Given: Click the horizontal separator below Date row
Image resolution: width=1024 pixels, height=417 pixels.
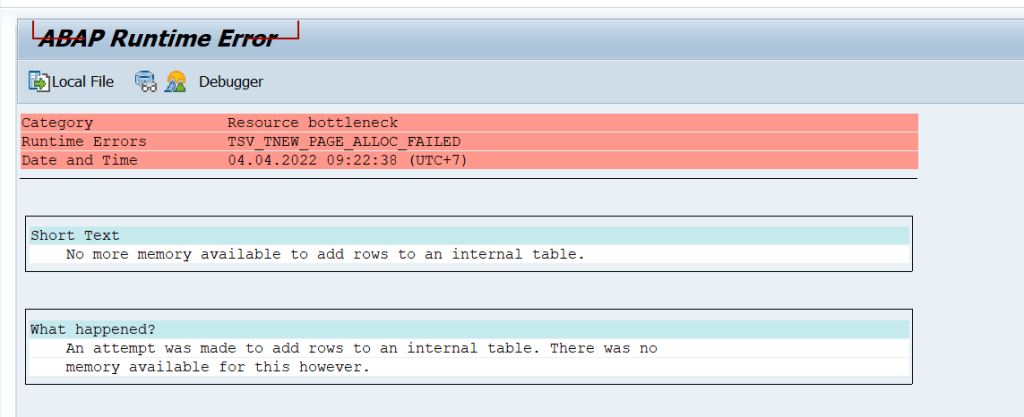Looking at the screenshot, I should [x=468, y=178].
